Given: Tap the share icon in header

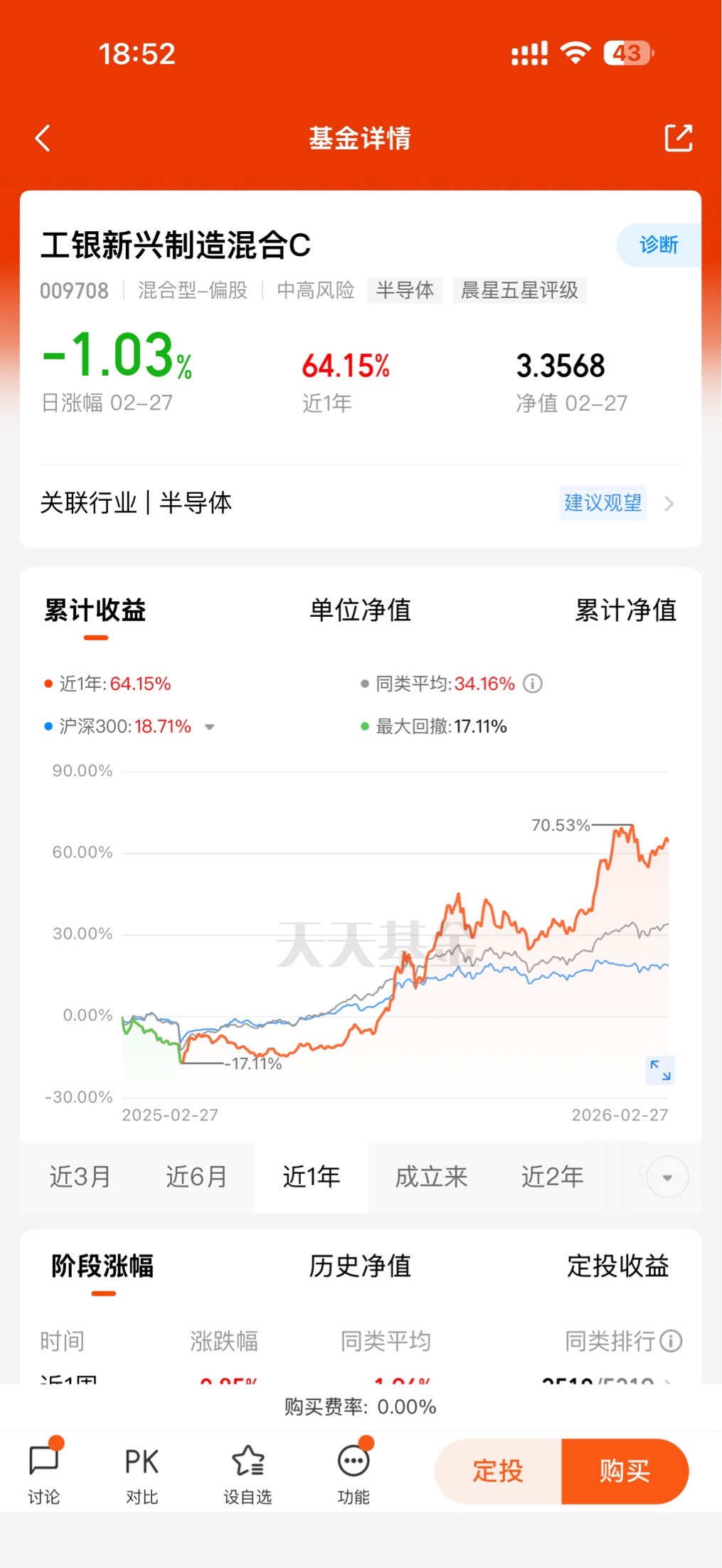Looking at the screenshot, I should [678, 138].
